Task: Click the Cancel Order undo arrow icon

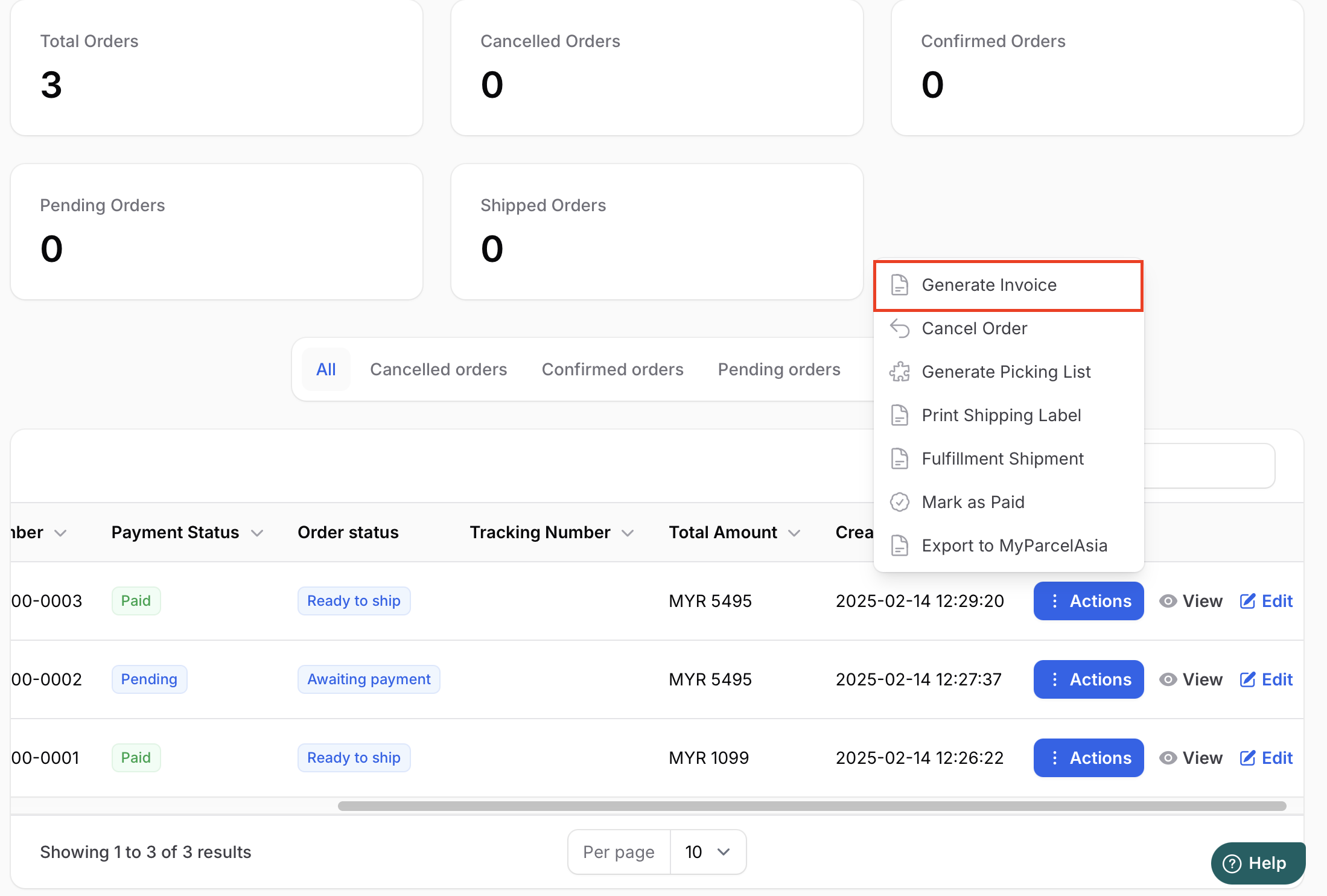Action: tap(899, 328)
